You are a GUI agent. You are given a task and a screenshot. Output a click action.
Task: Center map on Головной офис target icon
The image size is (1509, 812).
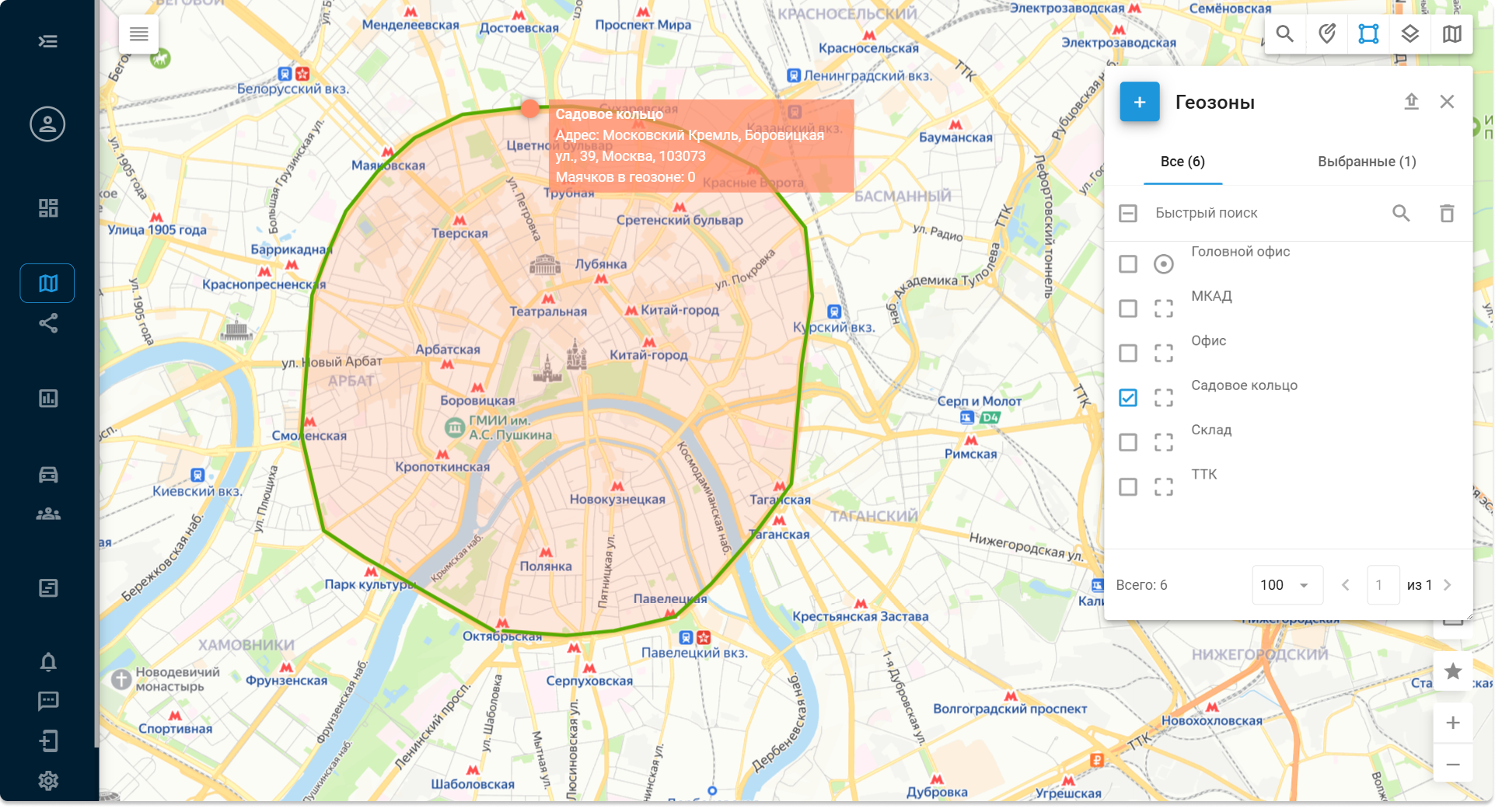tap(1164, 264)
